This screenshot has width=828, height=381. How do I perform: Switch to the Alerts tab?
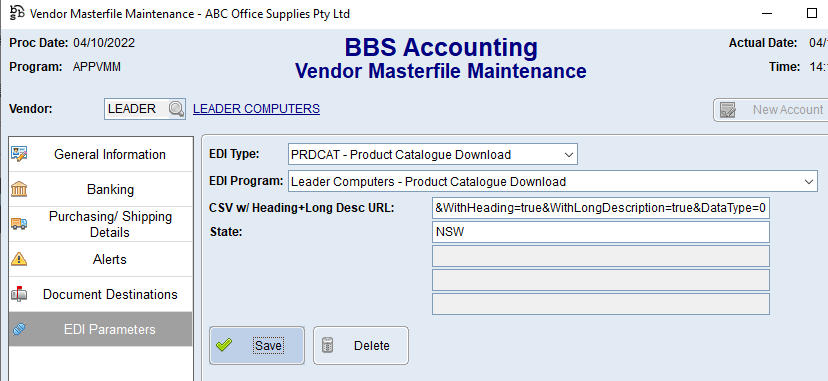pos(101,259)
